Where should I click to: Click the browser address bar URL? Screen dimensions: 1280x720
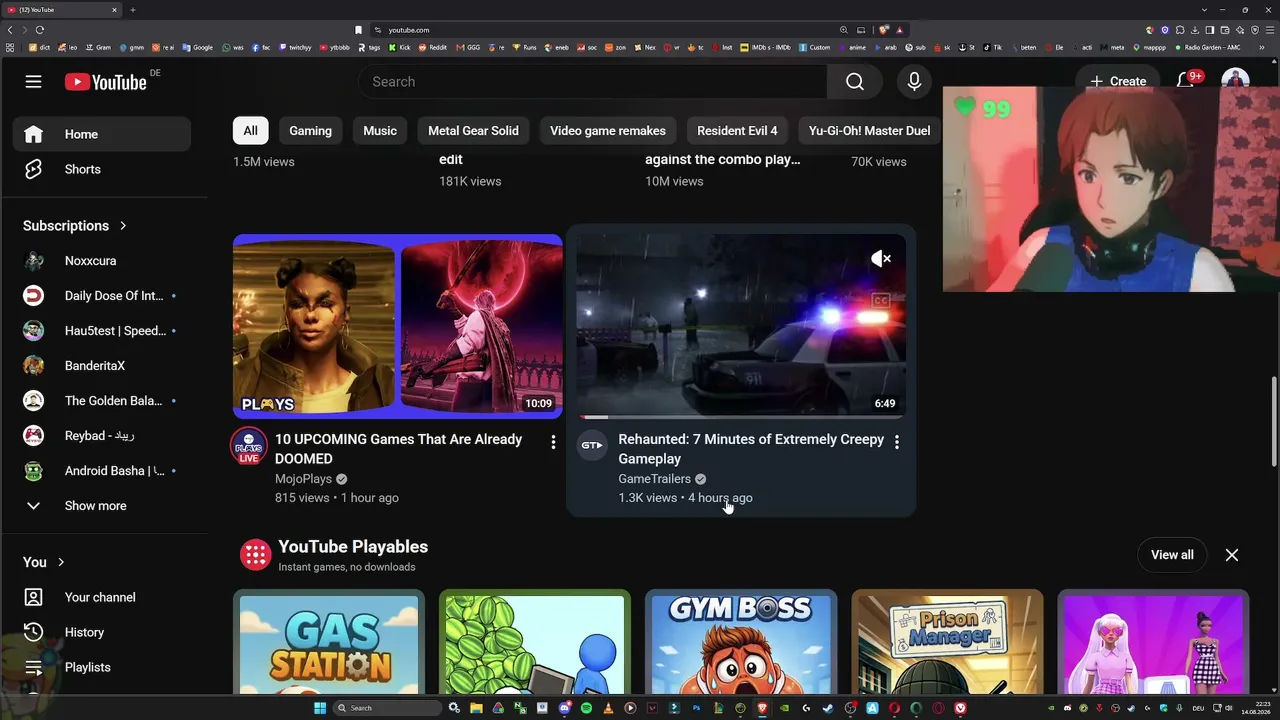click(409, 30)
